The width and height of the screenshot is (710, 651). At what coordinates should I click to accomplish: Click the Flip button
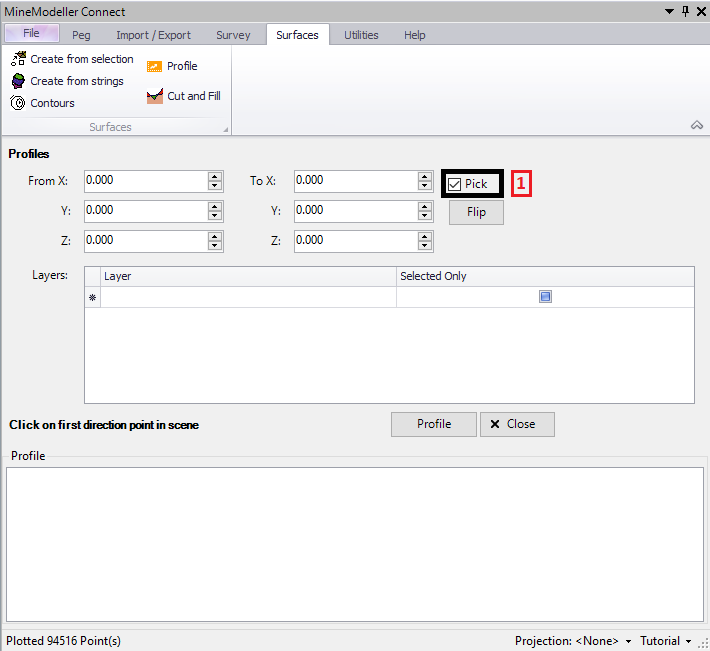[476, 212]
